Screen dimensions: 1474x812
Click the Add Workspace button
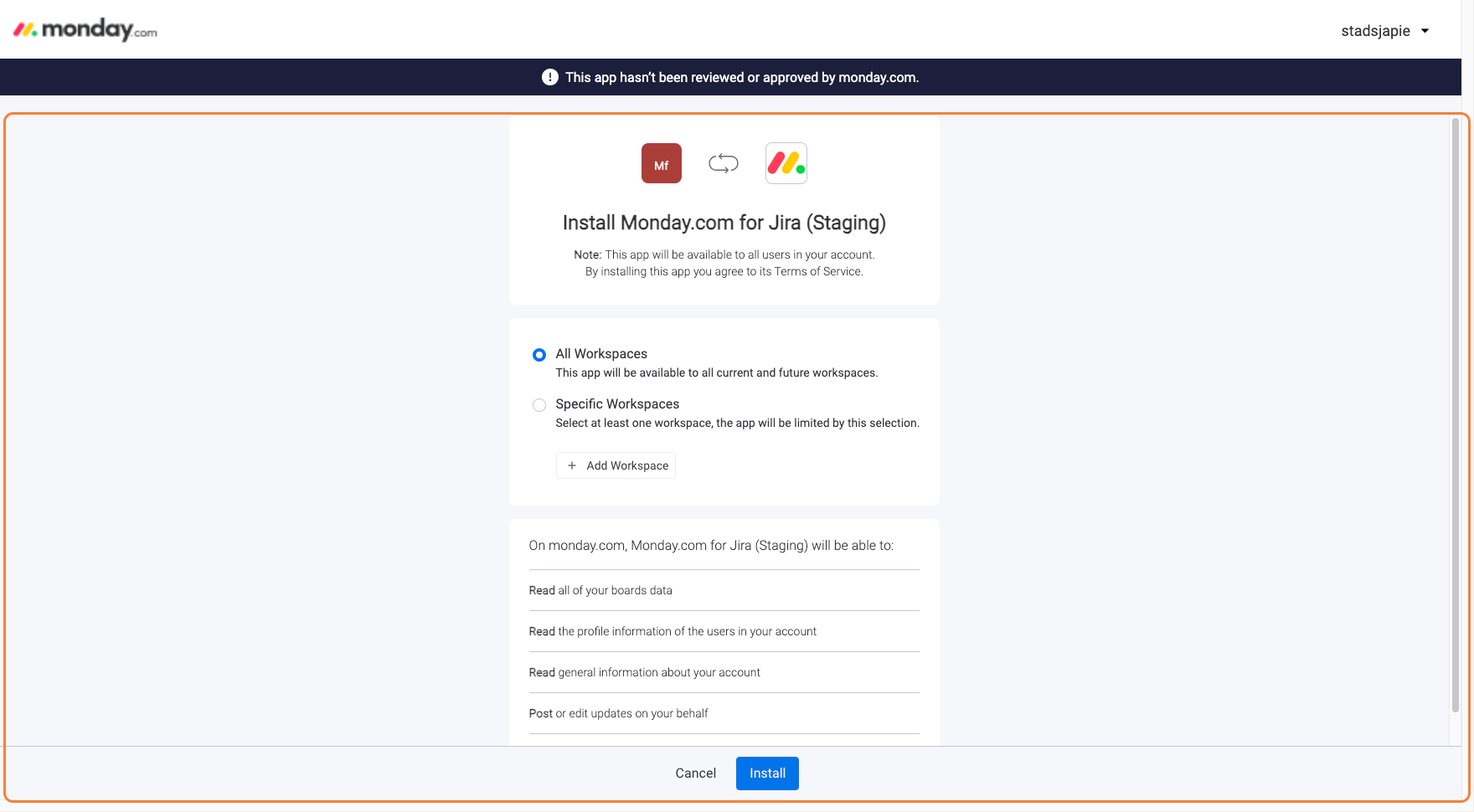click(x=616, y=465)
